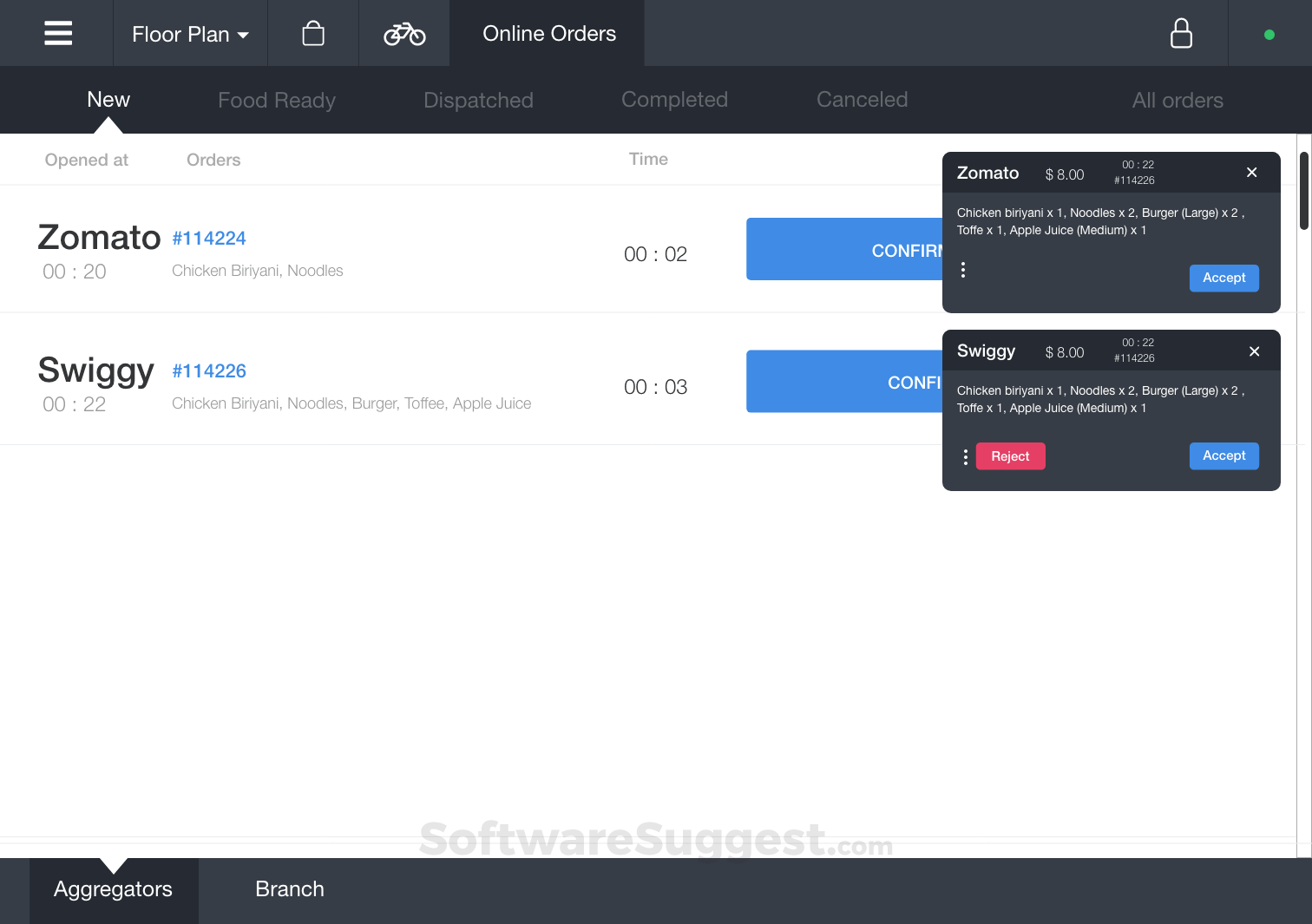This screenshot has width=1312, height=924.
Task: Click the green online status dot
Action: click(1269, 35)
